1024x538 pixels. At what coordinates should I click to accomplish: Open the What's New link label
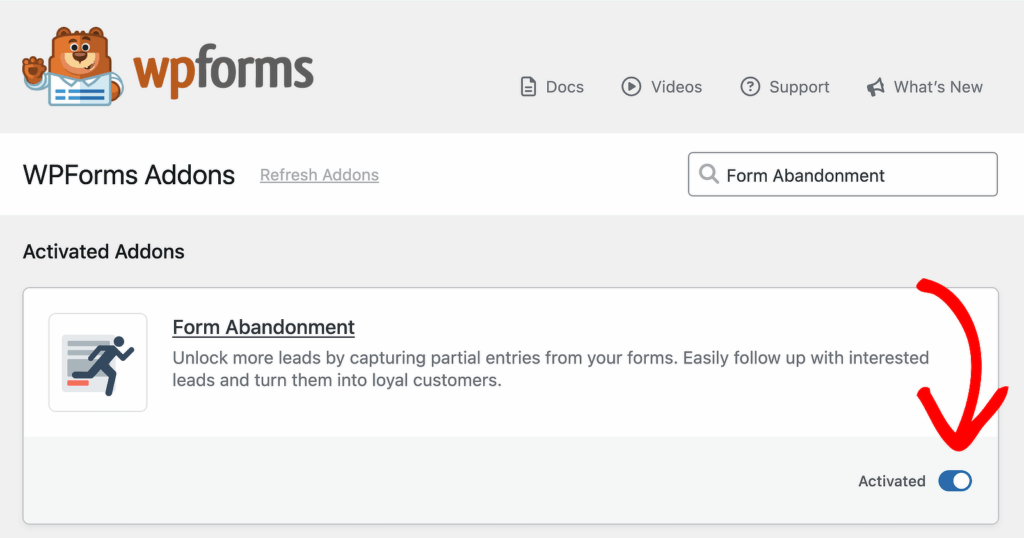tap(938, 87)
